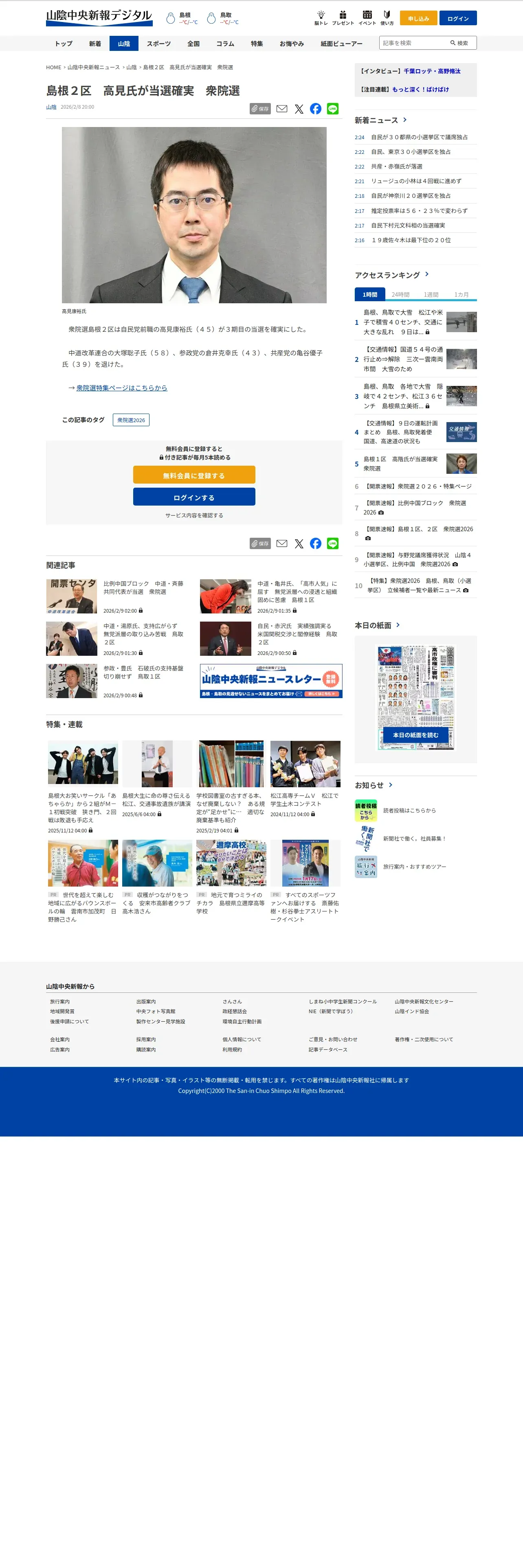Open the スポーツ navigation item
This screenshot has height=1568, width=523.
click(x=159, y=44)
